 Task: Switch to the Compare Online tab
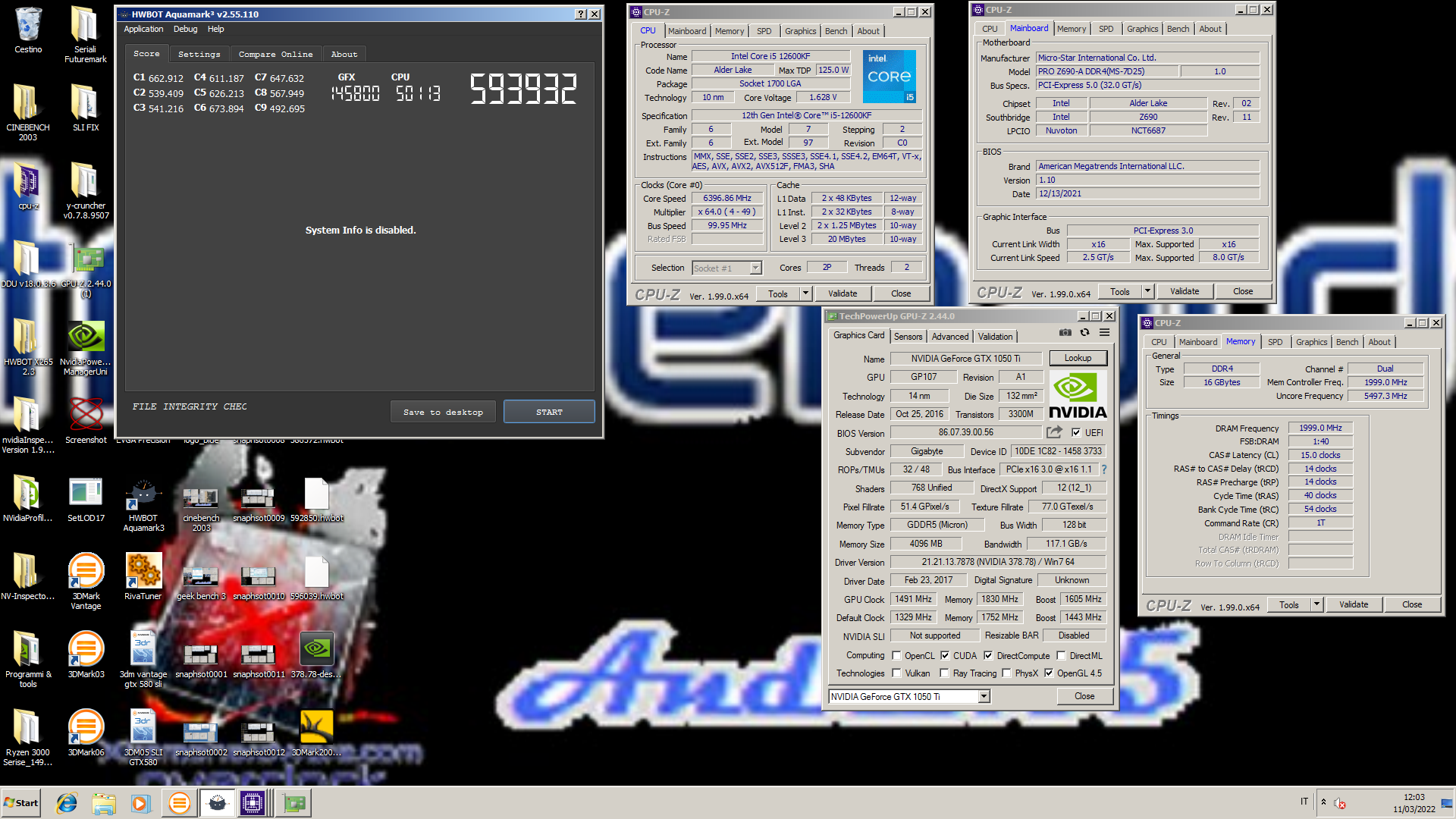point(275,54)
